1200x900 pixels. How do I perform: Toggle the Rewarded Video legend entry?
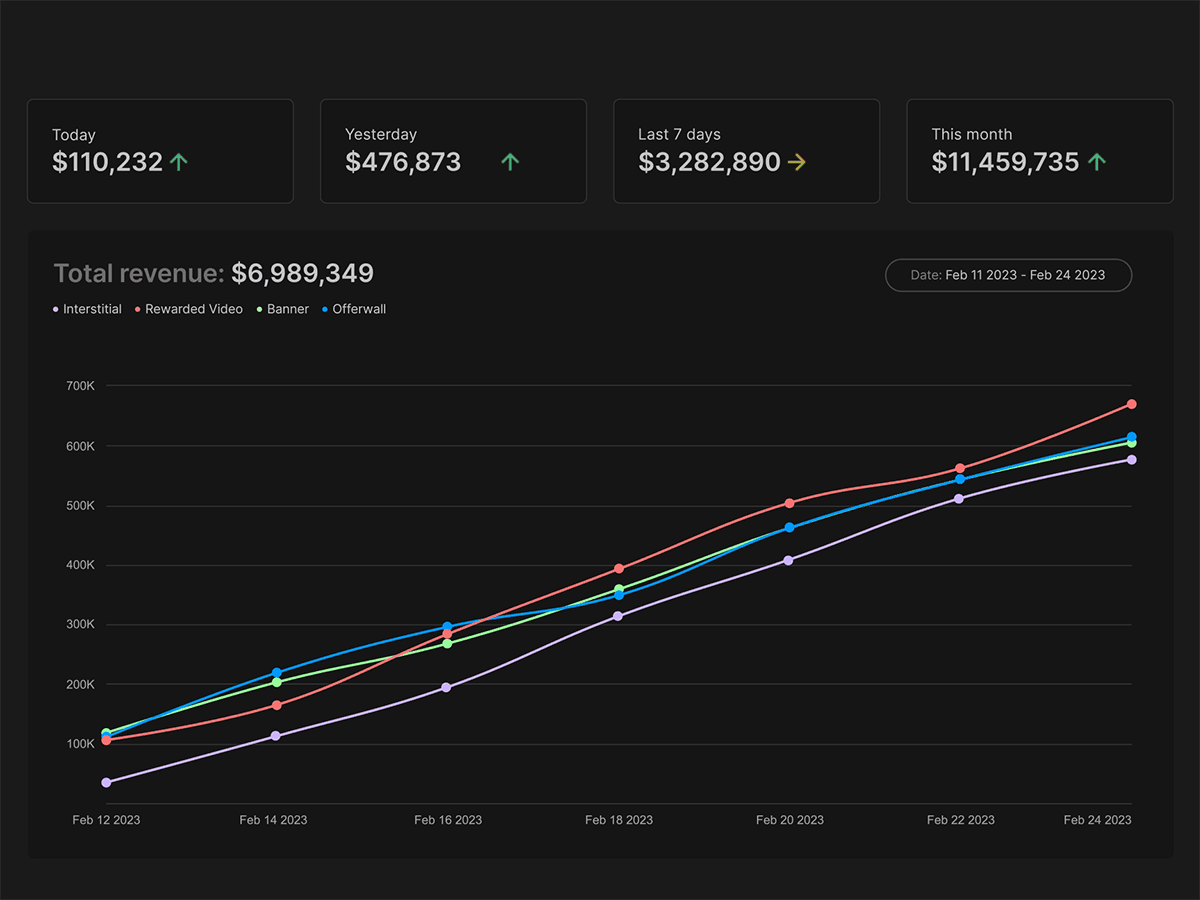(189, 309)
